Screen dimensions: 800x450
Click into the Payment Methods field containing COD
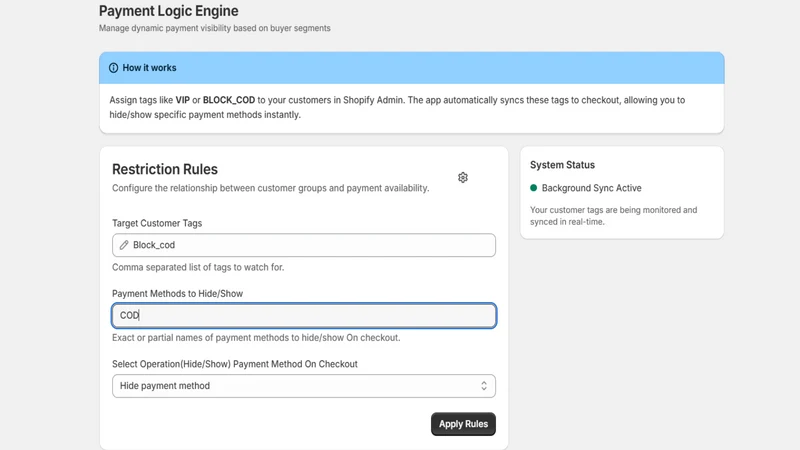point(304,315)
